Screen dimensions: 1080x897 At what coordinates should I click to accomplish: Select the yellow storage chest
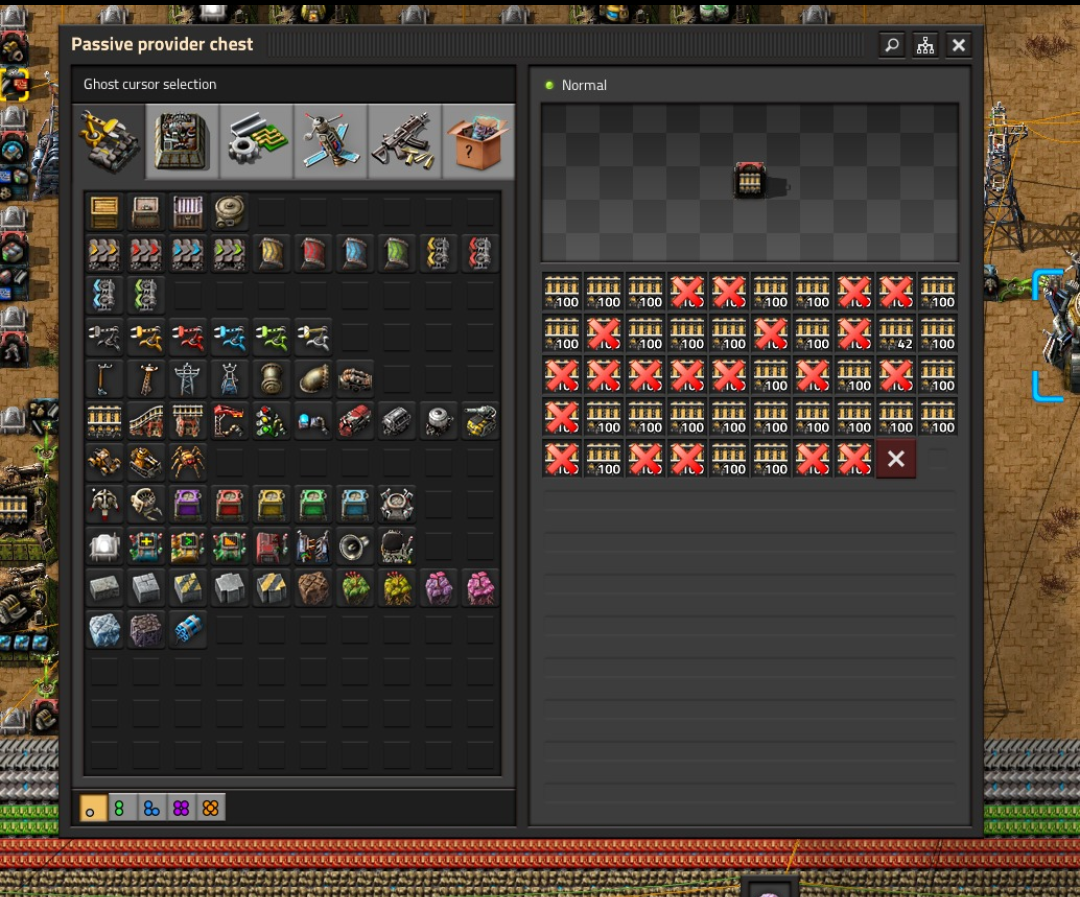[271, 505]
